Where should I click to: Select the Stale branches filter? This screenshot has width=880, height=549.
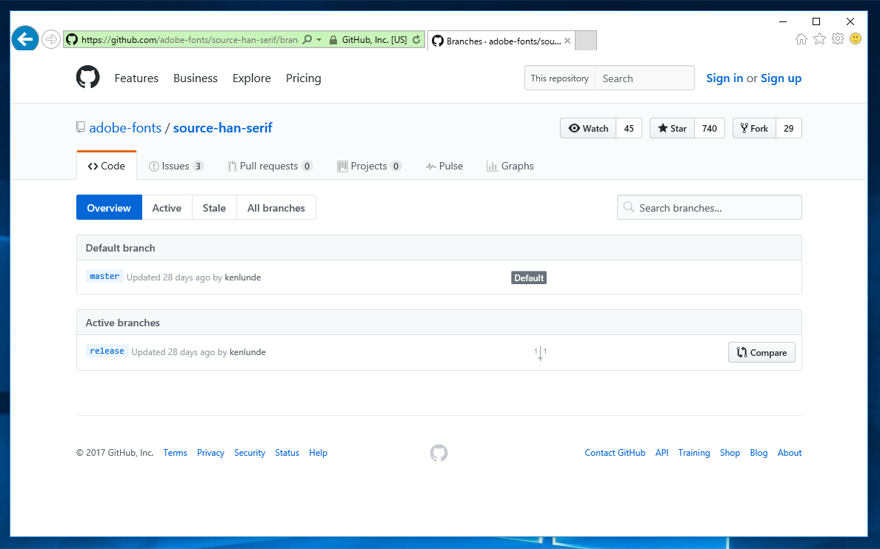tap(214, 208)
